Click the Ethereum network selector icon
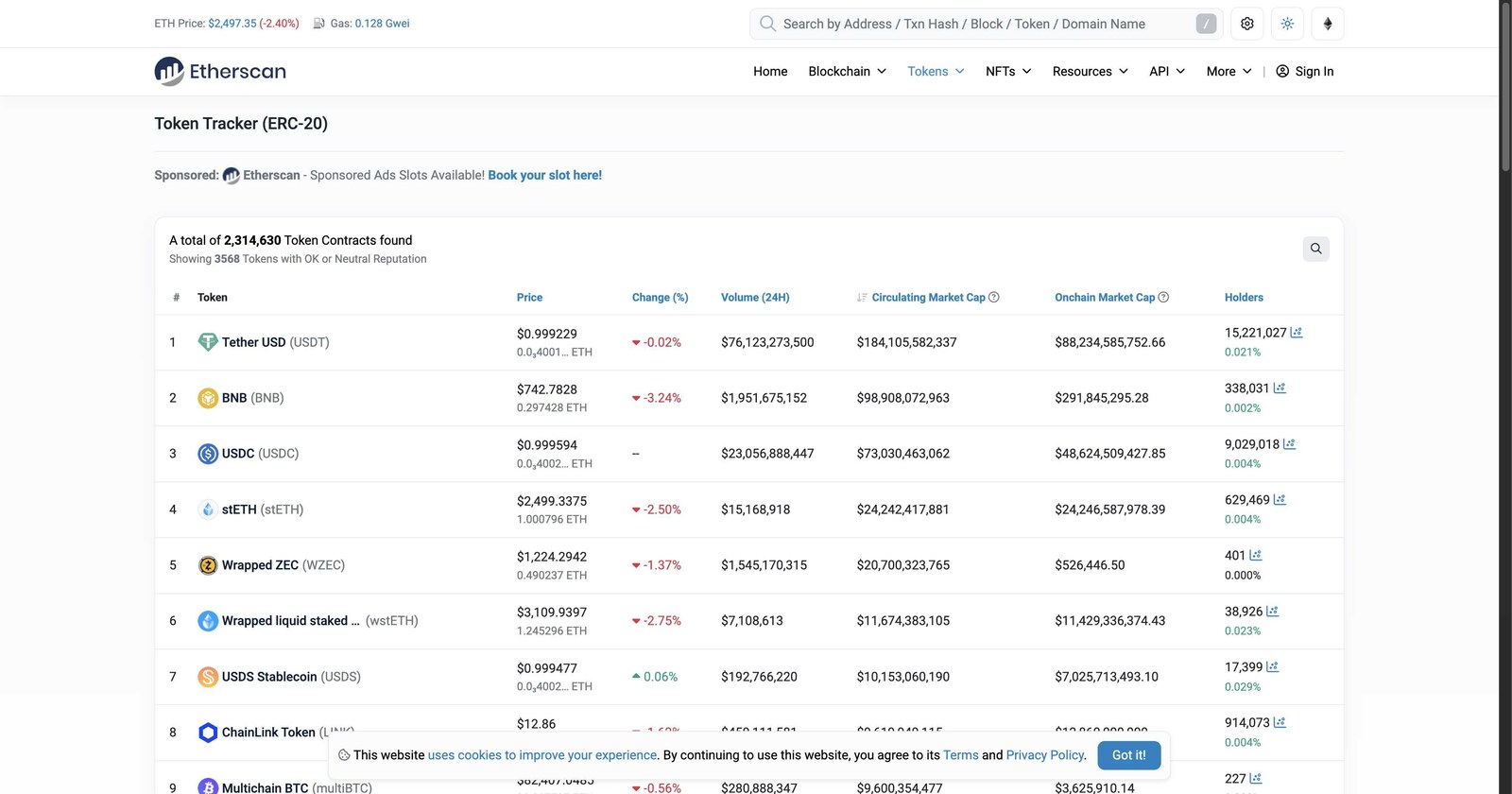The width and height of the screenshot is (1512, 794). 1328,24
